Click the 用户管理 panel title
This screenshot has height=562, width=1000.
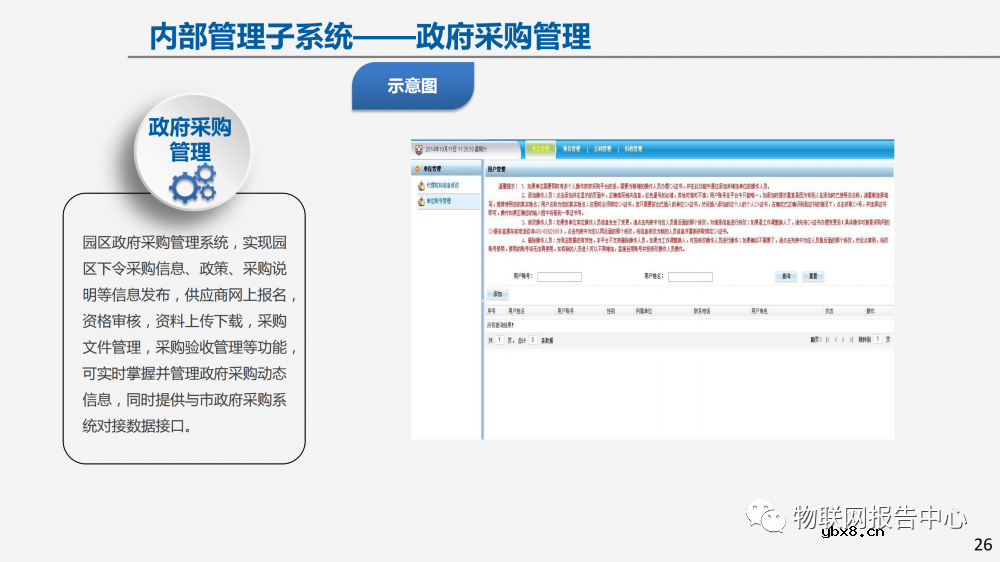(x=497, y=170)
